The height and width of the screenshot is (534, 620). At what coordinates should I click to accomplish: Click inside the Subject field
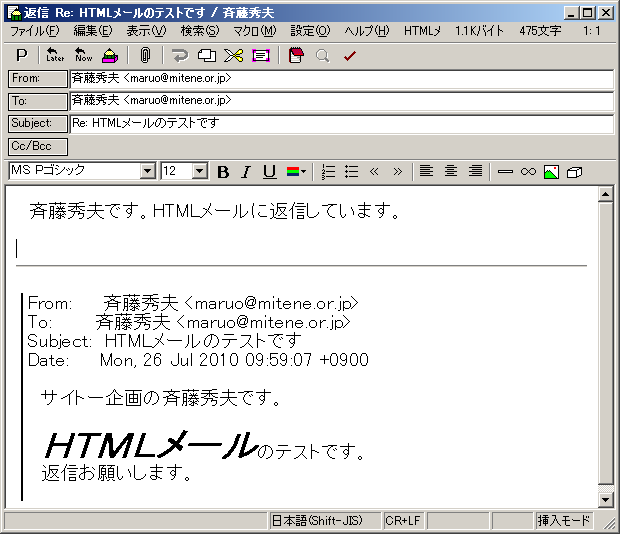click(x=342, y=124)
